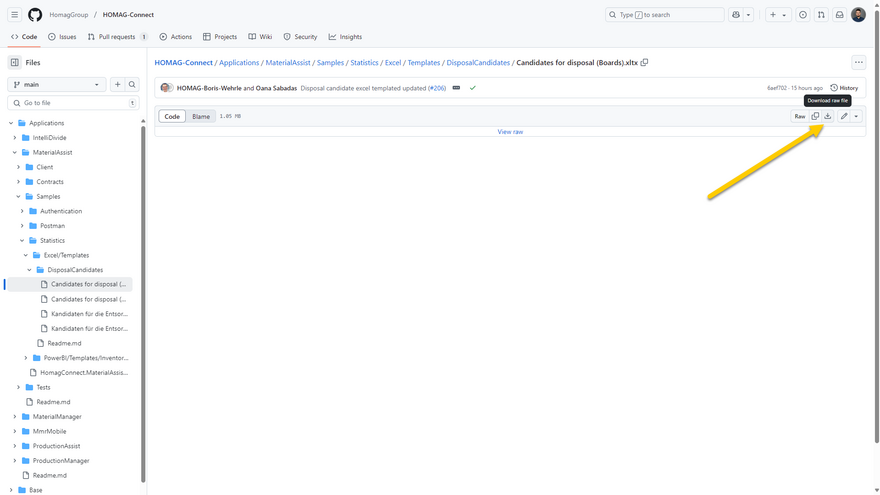Open the file History

coord(844,88)
